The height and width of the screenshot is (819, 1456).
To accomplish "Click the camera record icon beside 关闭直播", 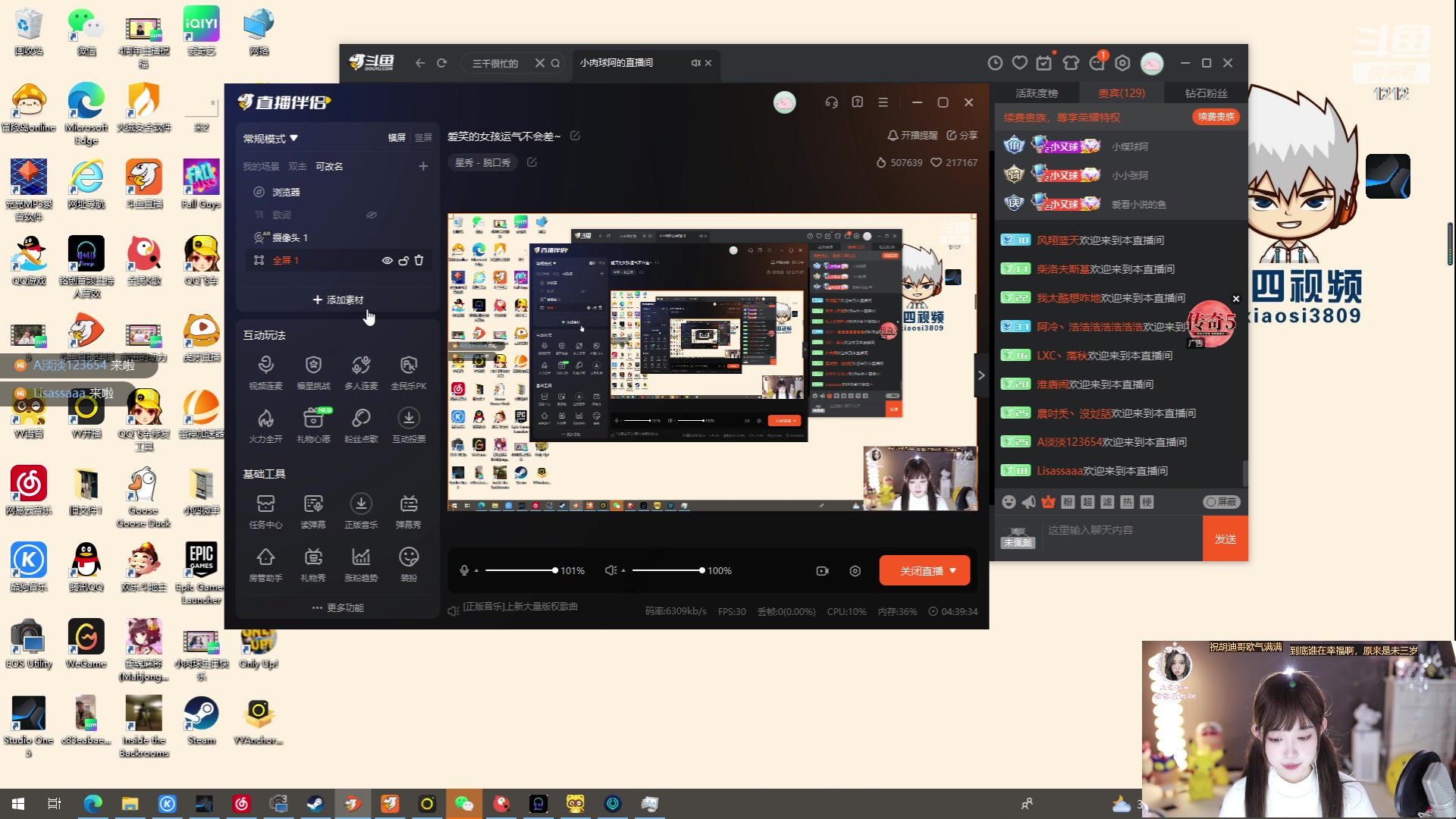I will point(822,571).
